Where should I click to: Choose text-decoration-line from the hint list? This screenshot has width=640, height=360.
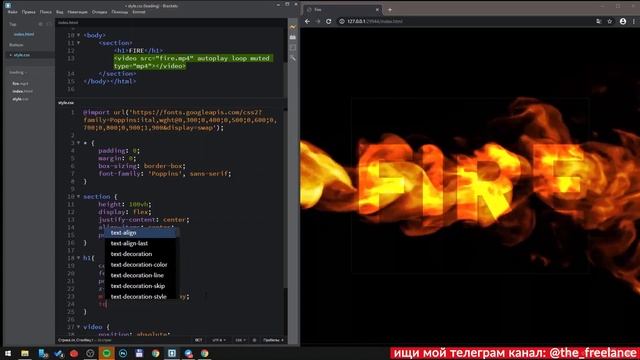pos(141,275)
